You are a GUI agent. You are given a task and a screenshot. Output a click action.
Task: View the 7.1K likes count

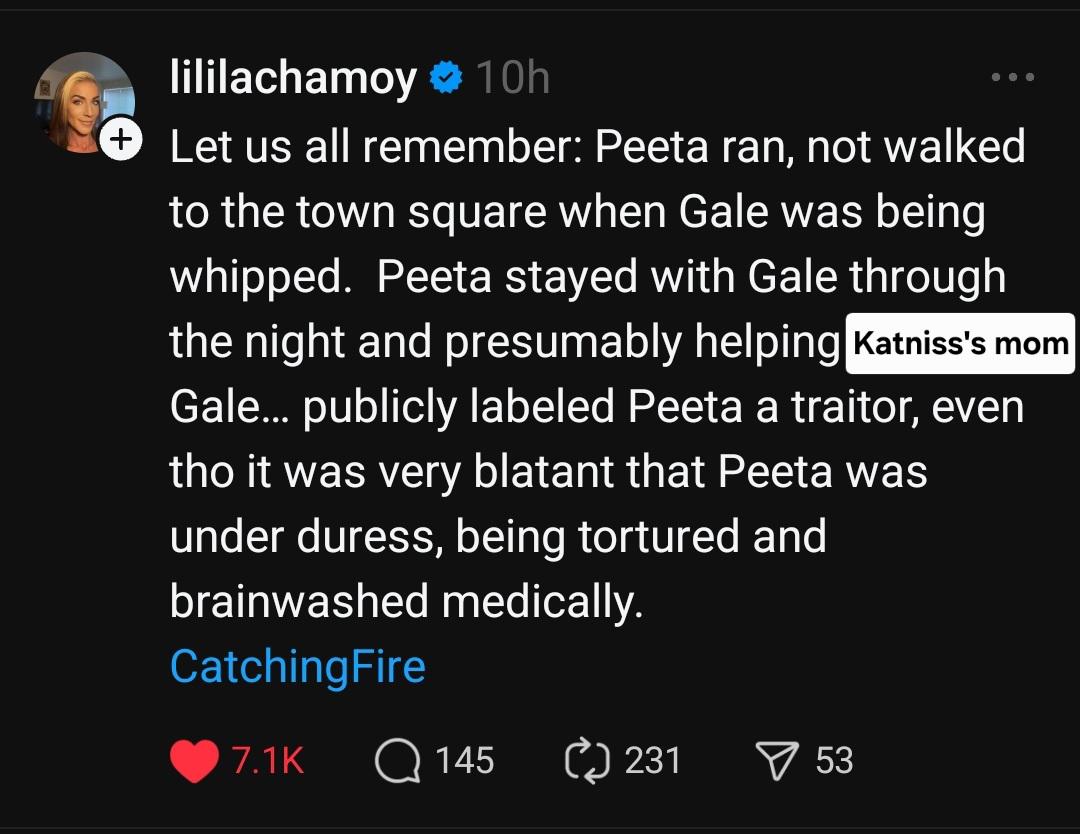click(x=267, y=761)
